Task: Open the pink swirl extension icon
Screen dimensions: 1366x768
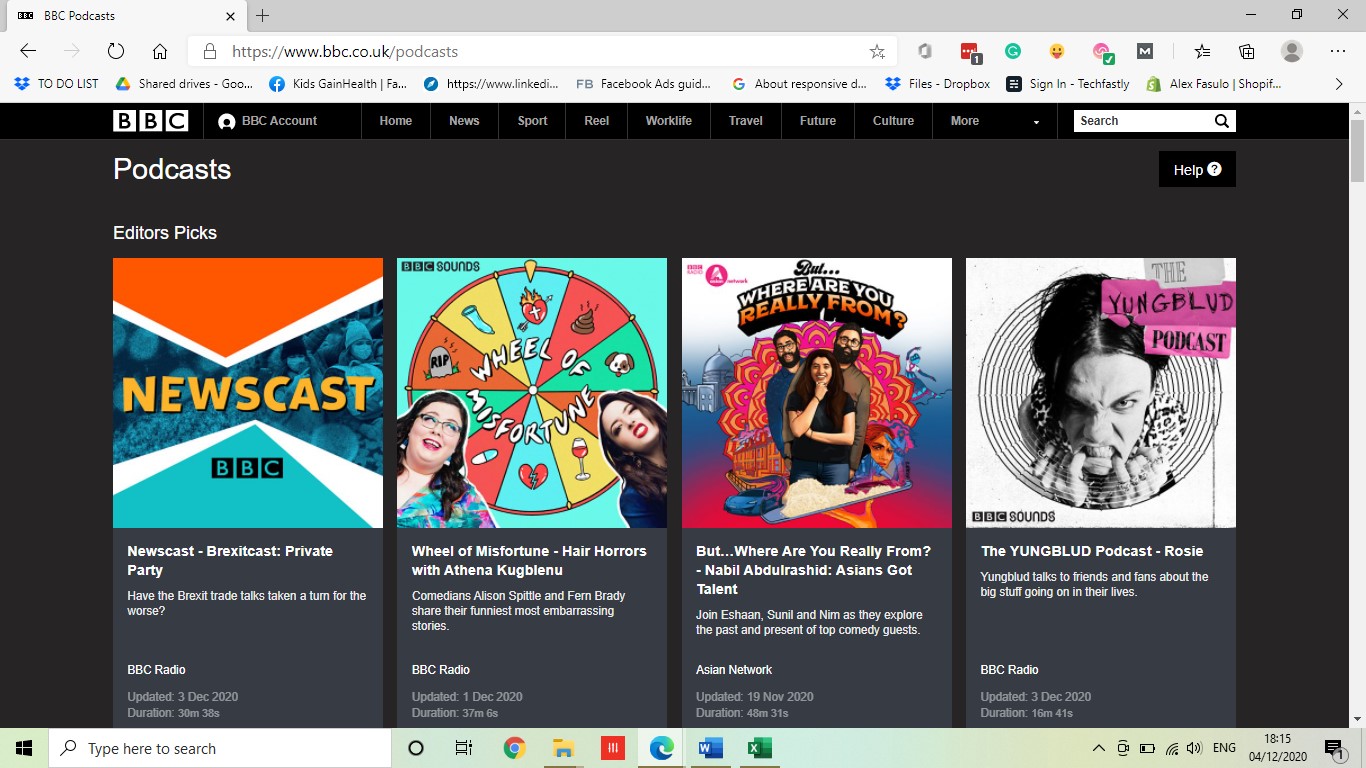Action: 1101,51
